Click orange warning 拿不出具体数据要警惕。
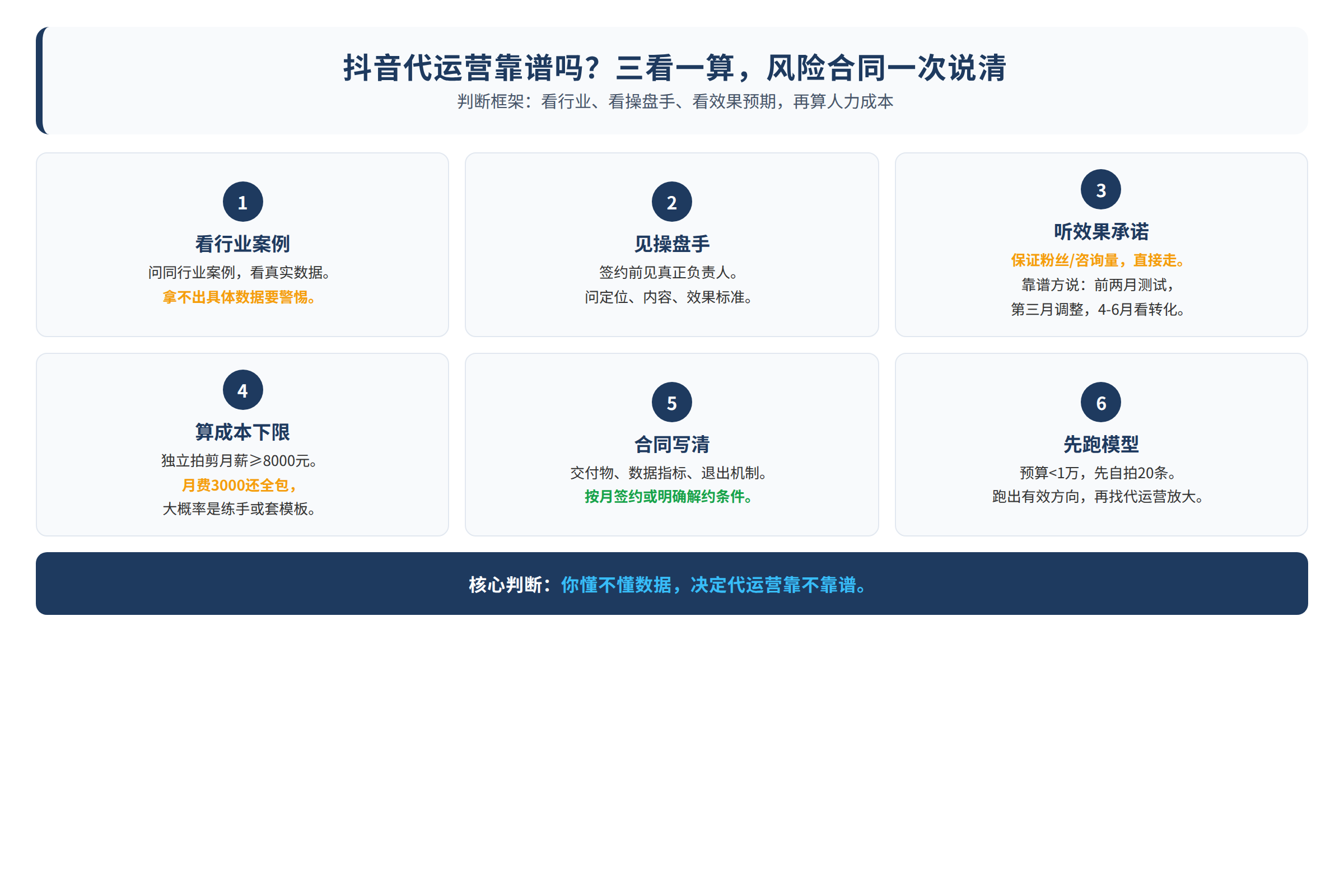 (x=240, y=297)
